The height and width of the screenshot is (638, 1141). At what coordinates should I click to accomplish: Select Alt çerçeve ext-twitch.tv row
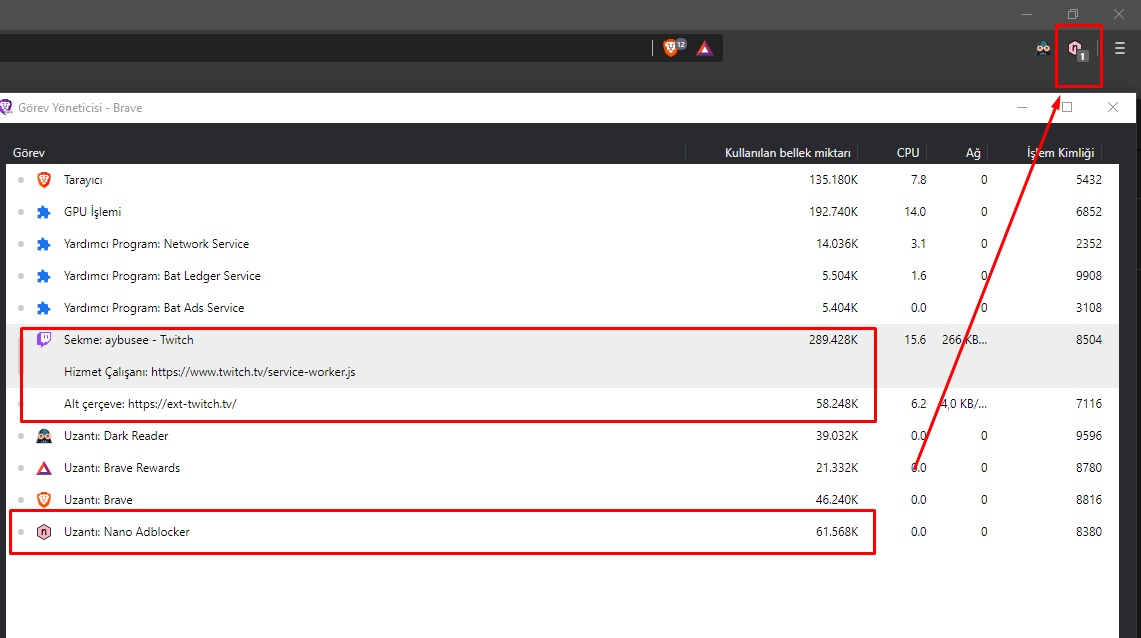[x=562, y=404]
